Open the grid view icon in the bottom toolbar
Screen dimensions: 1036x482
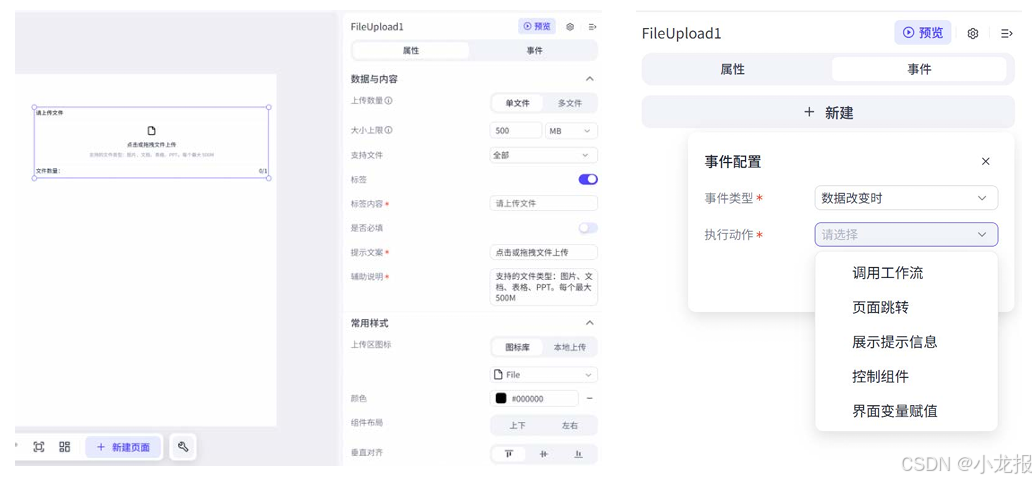(x=65, y=447)
